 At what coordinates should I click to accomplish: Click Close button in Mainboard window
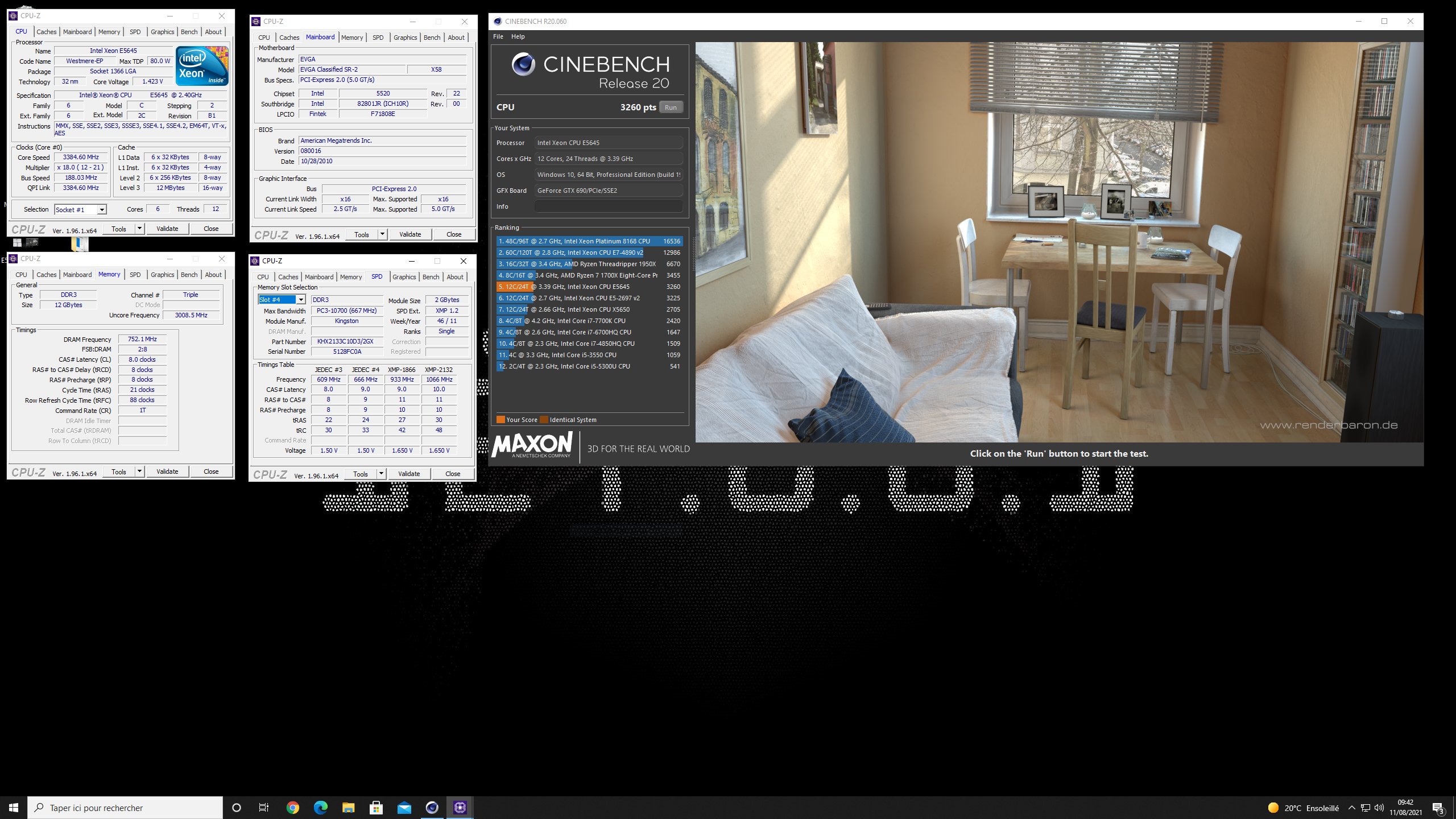(454, 234)
